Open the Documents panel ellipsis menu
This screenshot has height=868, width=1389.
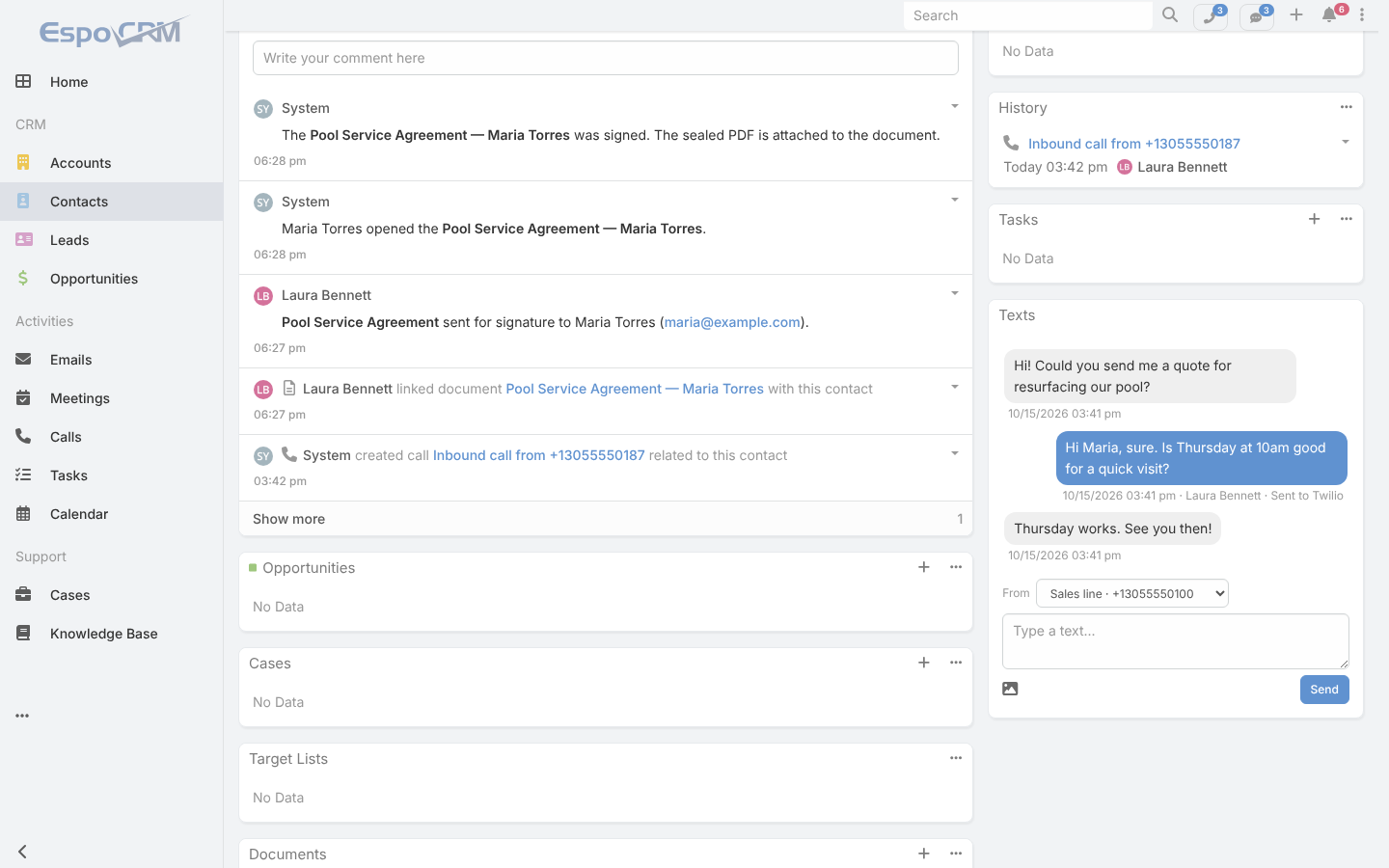[x=956, y=854]
